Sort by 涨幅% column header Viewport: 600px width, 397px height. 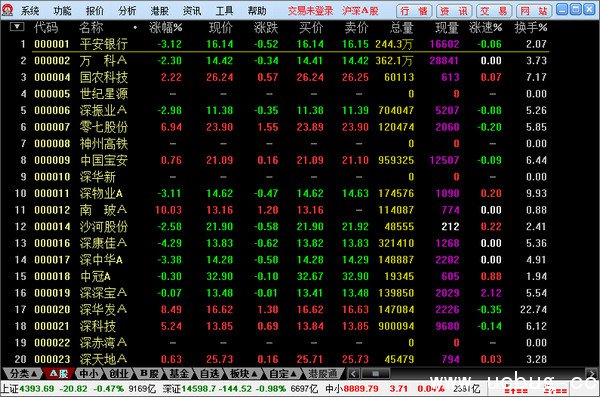[x=166, y=28]
